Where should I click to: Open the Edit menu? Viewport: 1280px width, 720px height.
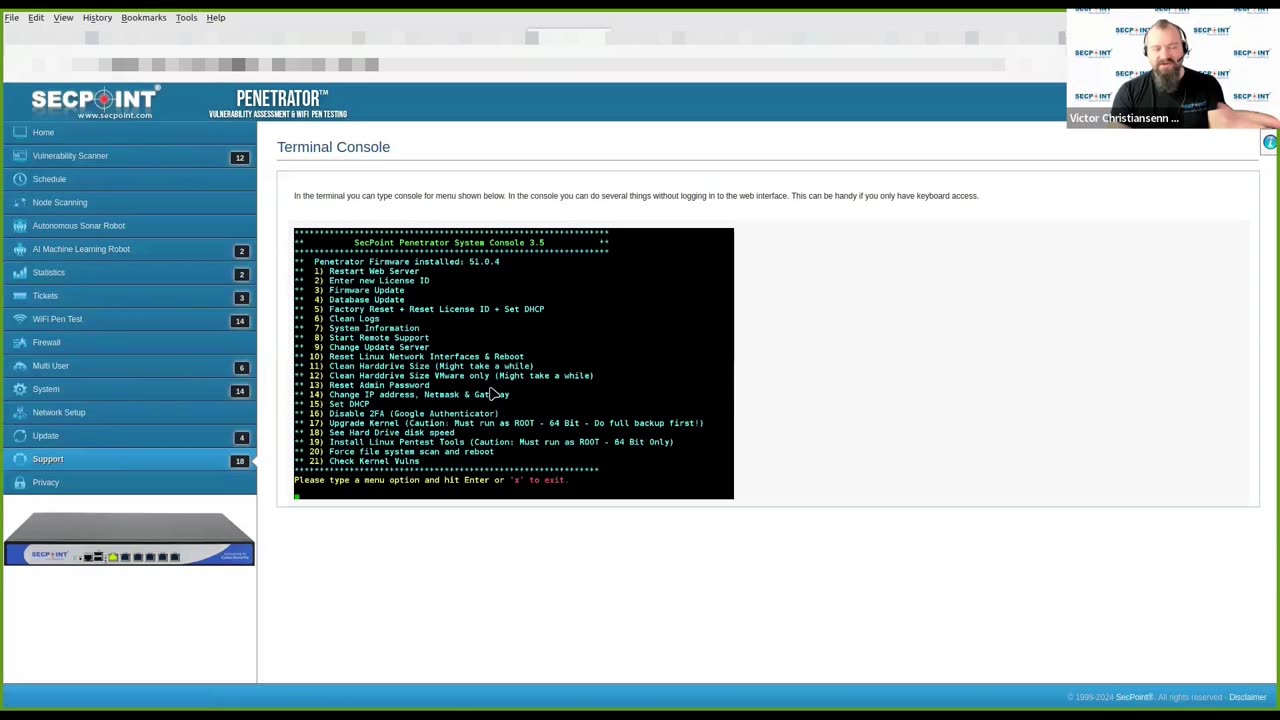coord(36,17)
